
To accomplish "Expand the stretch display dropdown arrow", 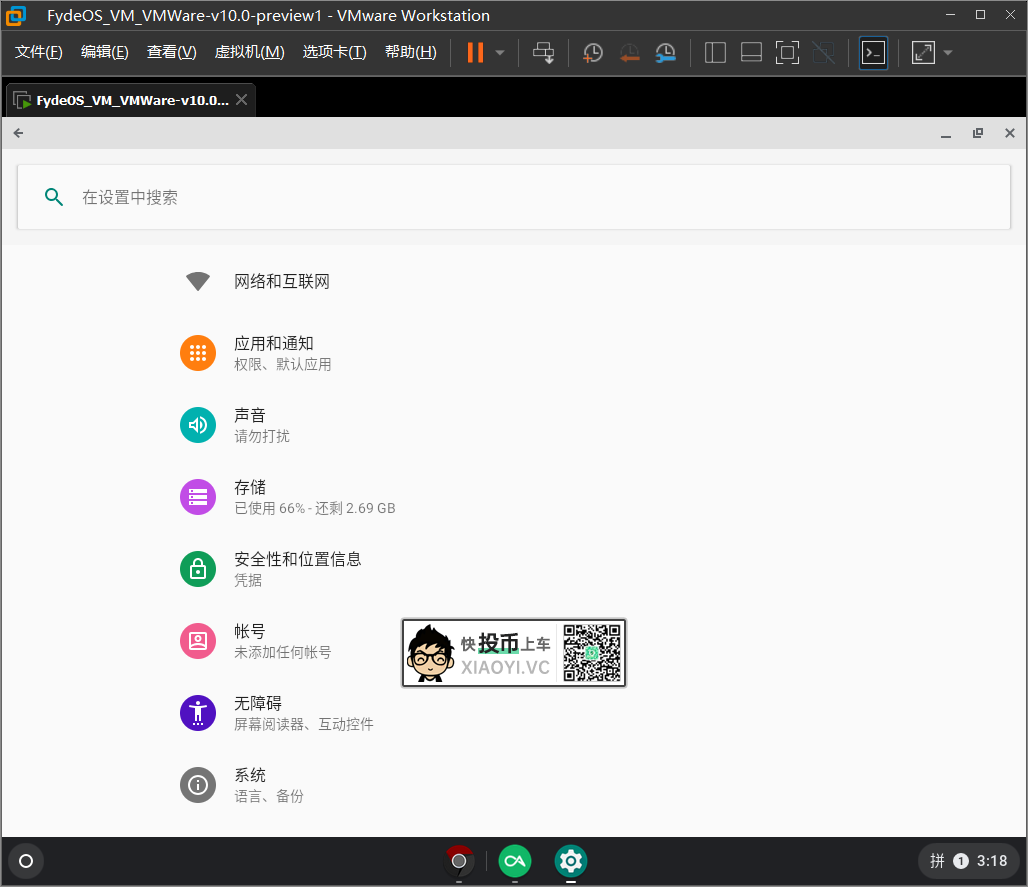I will point(948,52).
